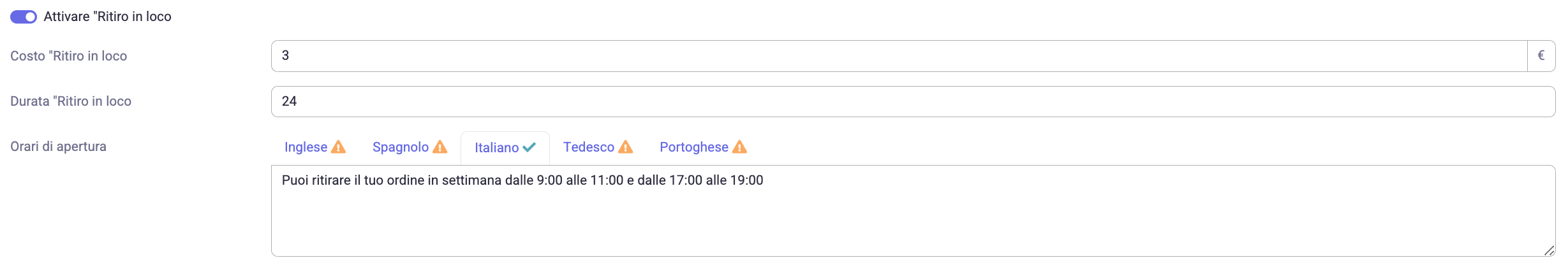Click the Orari di apertura label

(58, 147)
